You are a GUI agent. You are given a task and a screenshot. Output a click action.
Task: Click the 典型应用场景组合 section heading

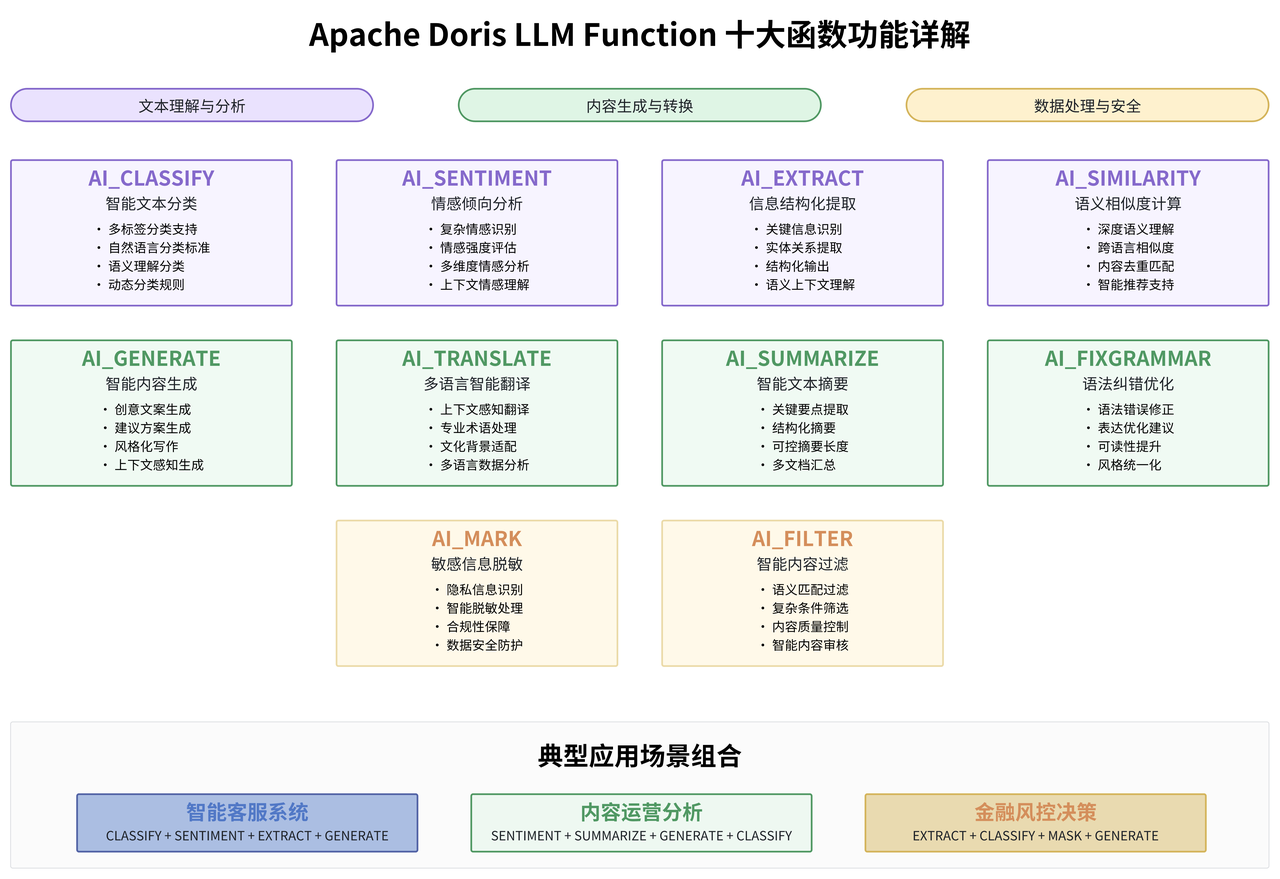tap(640, 757)
